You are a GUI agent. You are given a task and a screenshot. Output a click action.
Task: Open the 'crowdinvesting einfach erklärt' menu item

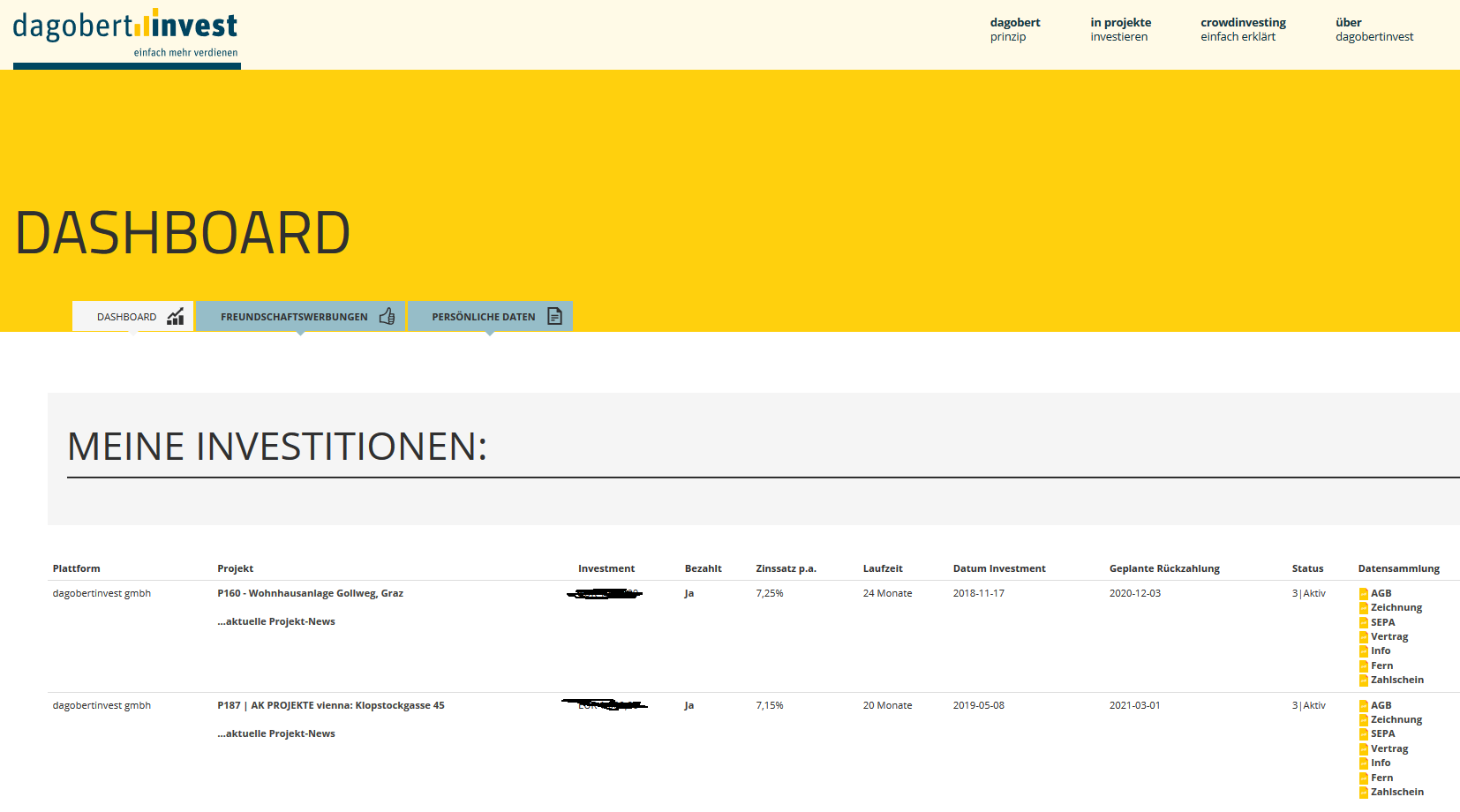coord(1242,29)
